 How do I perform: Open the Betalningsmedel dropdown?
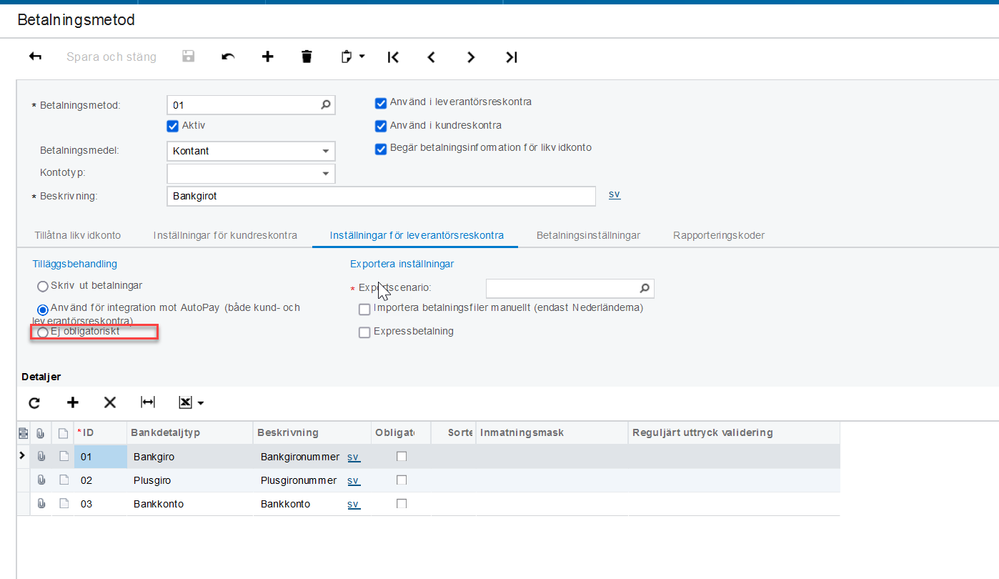tap(326, 151)
